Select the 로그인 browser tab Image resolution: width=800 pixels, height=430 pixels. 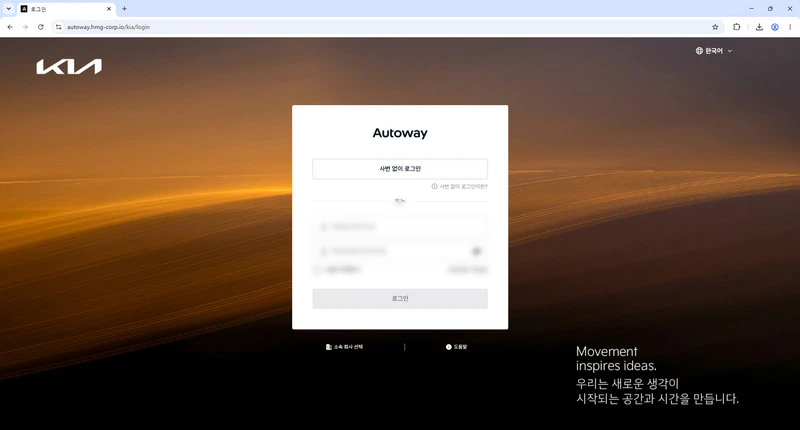click(65, 9)
